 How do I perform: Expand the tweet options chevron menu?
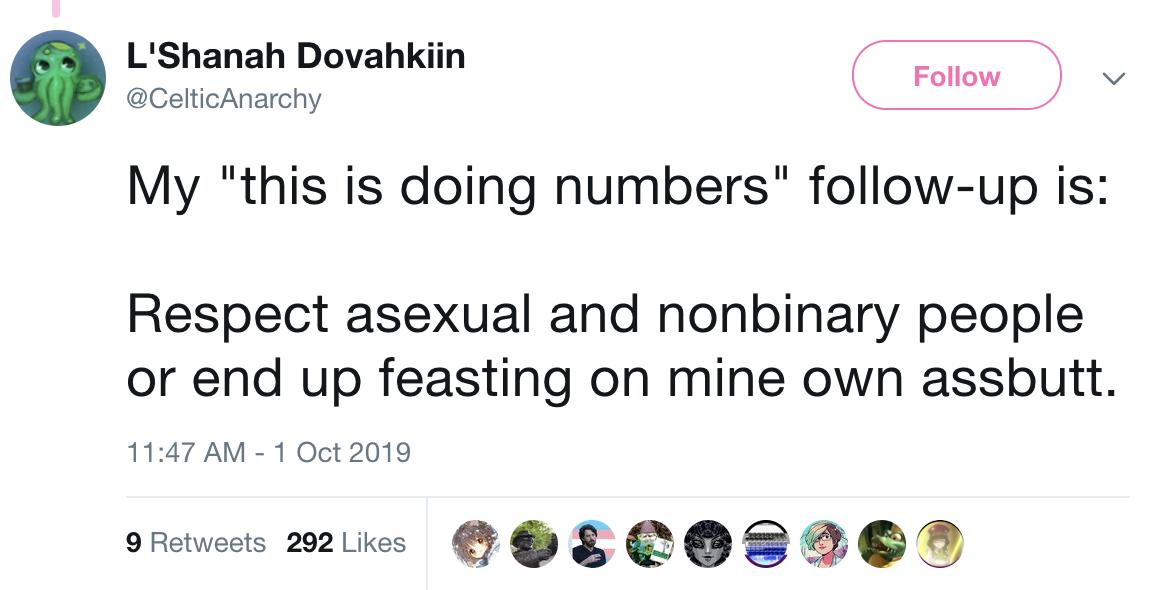click(x=1111, y=77)
